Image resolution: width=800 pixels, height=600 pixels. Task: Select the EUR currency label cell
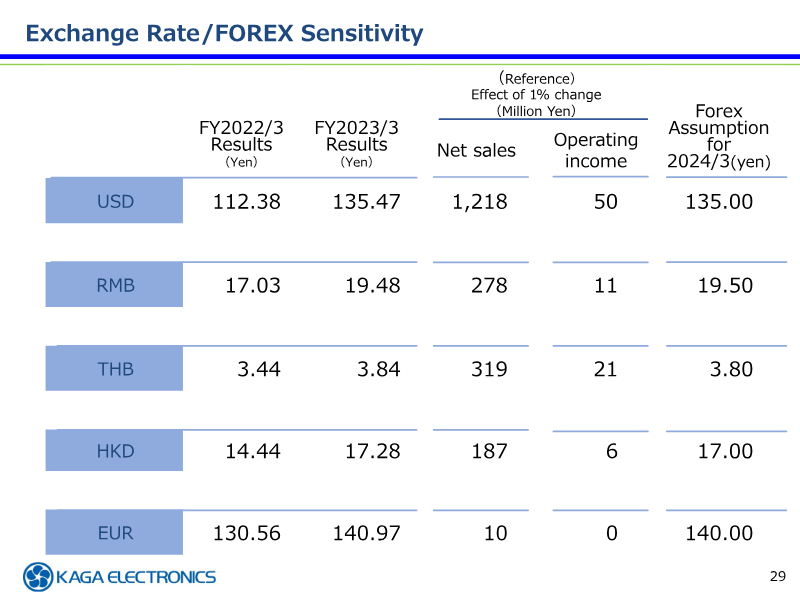[115, 534]
